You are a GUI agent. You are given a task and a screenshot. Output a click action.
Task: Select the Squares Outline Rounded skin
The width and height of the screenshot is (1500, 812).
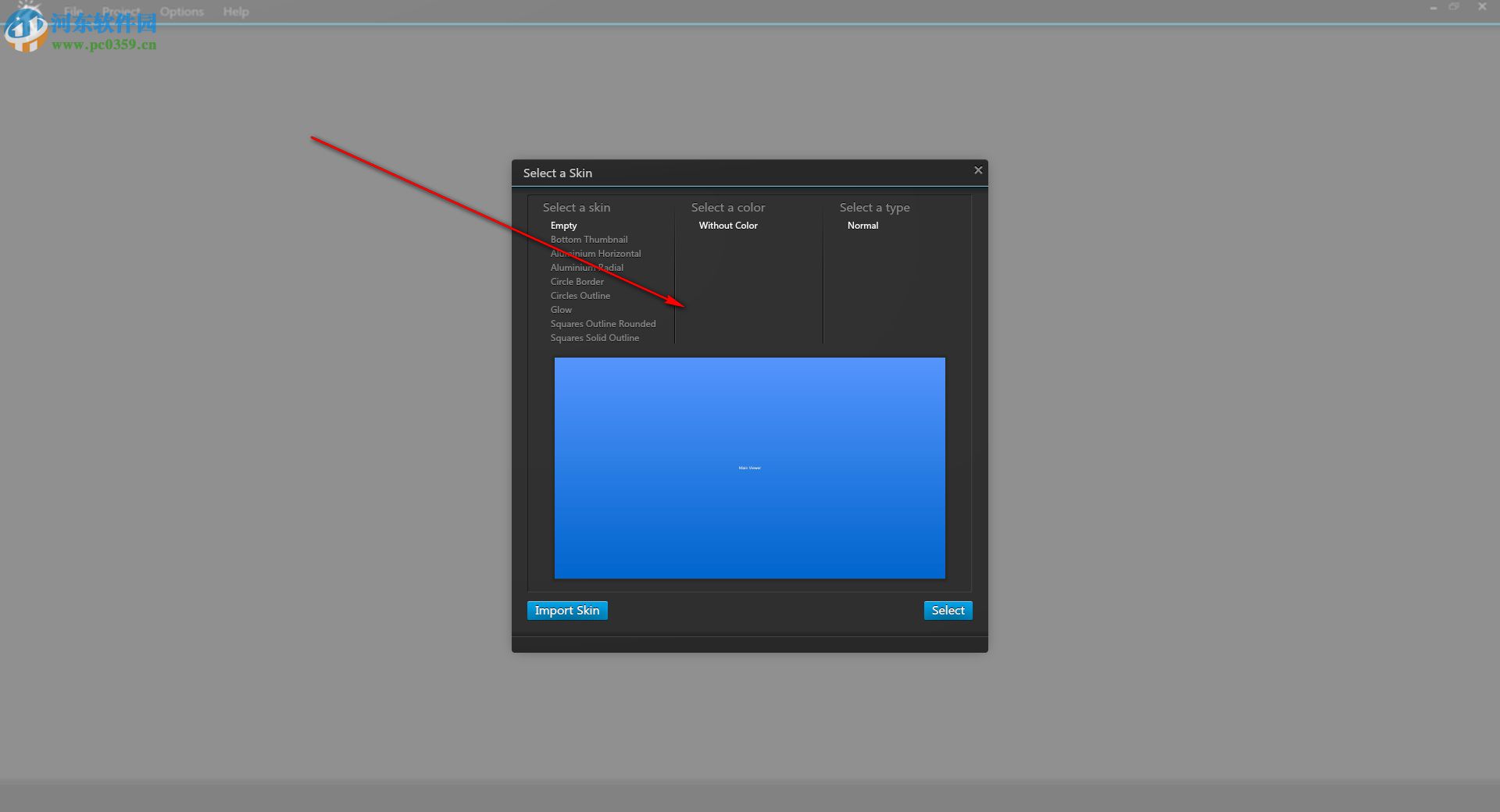(x=603, y=324)
